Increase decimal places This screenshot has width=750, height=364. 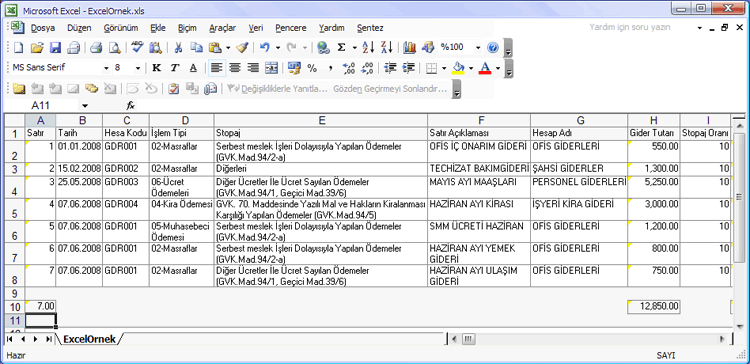coord(349,68)
